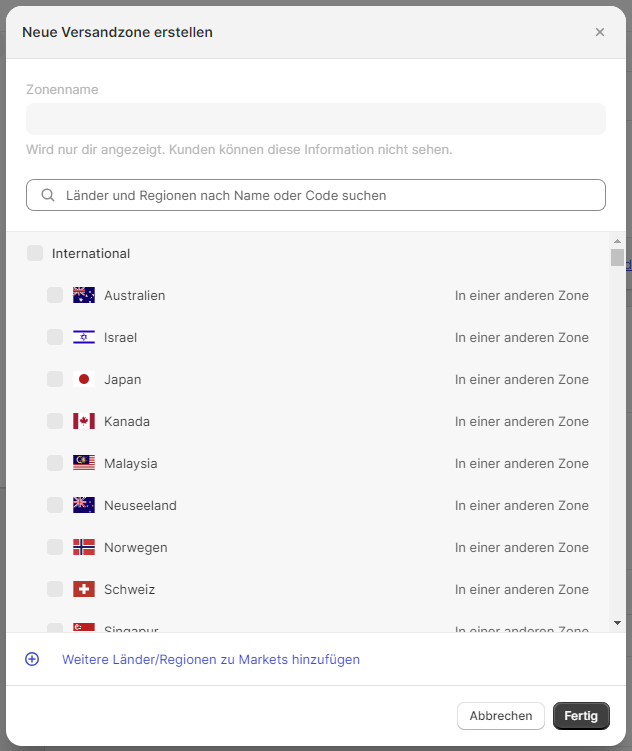Click the Japan flag icon

tap(84, 379)
